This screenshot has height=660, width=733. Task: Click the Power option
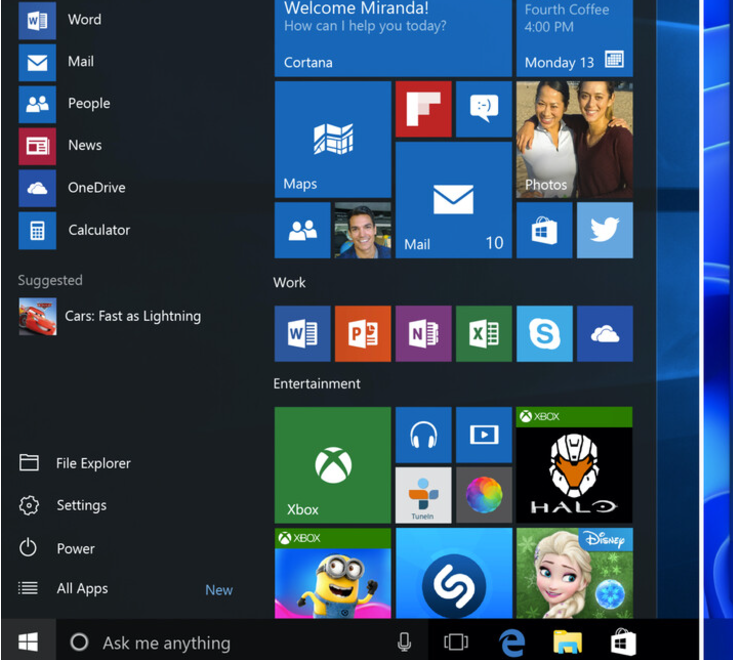coord(57,548)
